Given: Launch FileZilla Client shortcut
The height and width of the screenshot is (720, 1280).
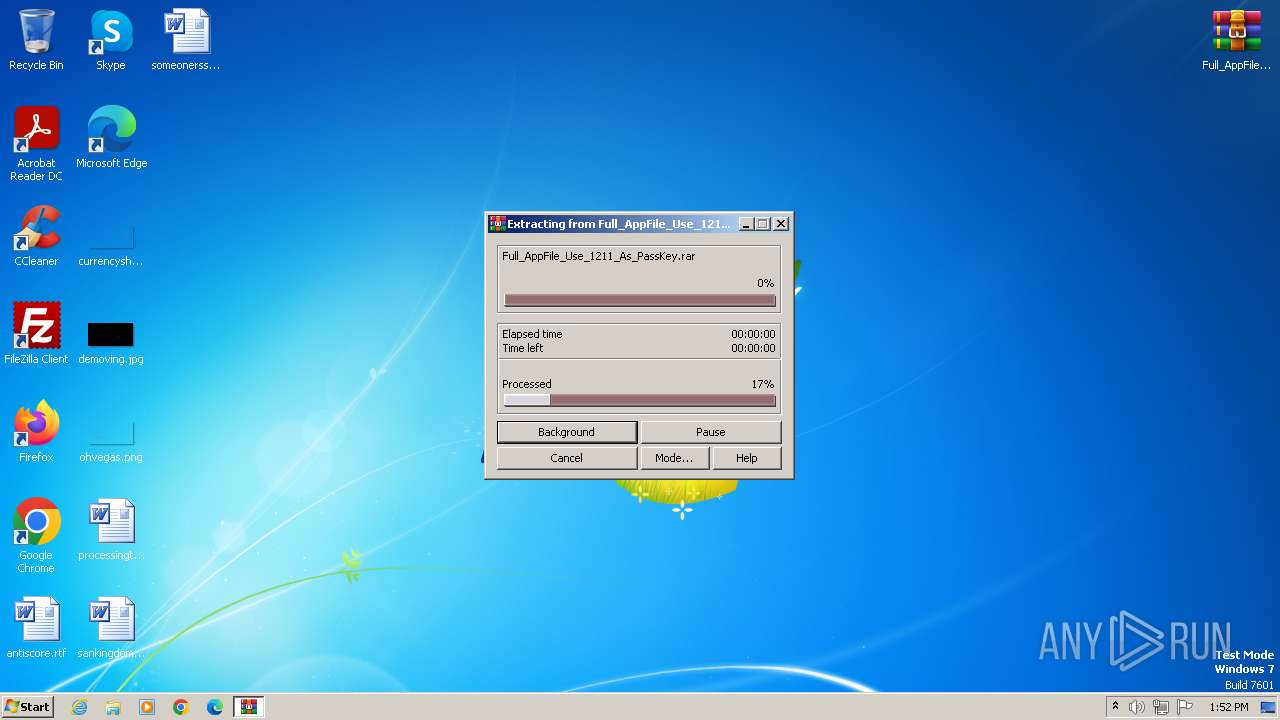Looking at the screenshot, I should (x=36, y=333).
